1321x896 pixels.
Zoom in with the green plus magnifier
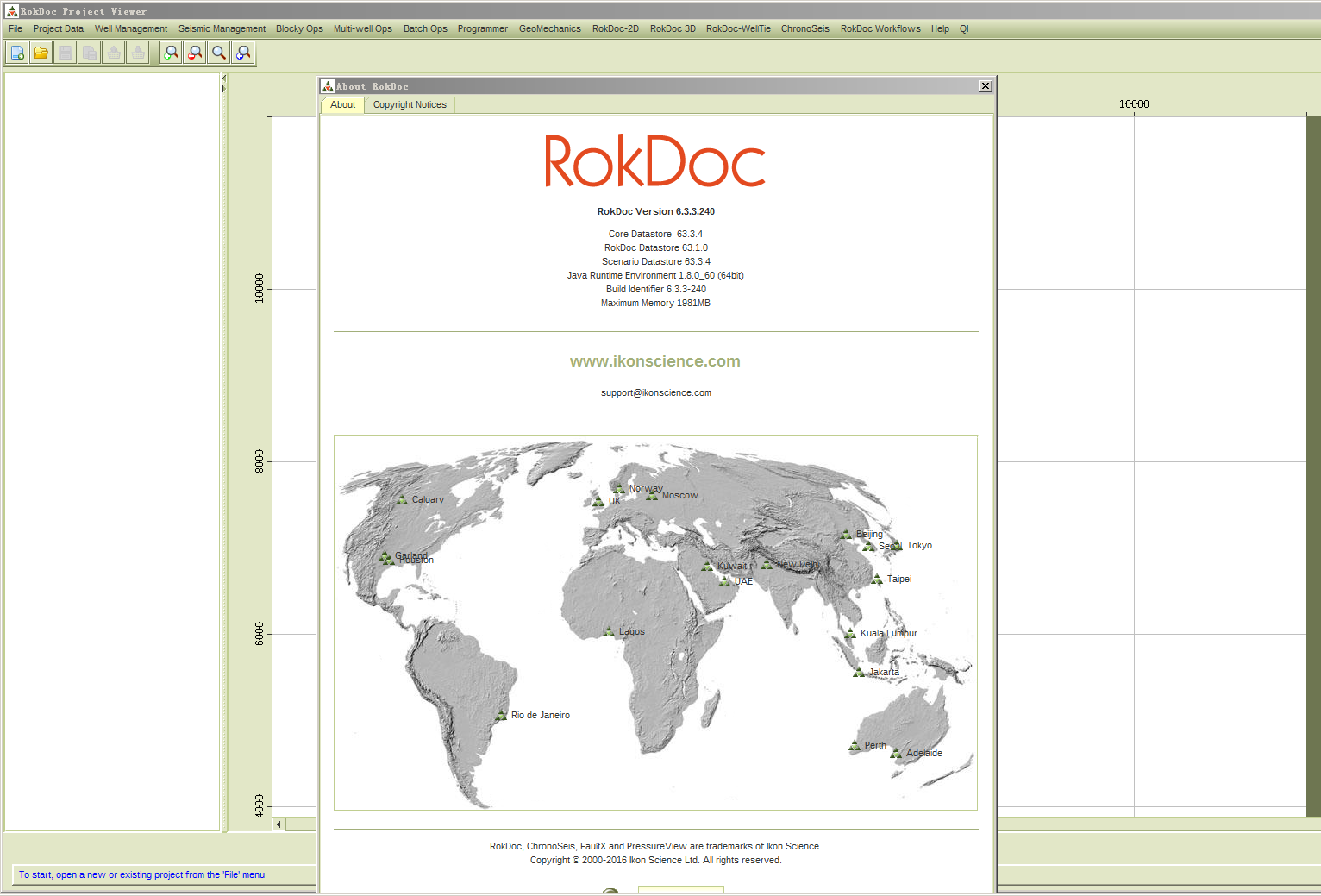tap(171, 53)
